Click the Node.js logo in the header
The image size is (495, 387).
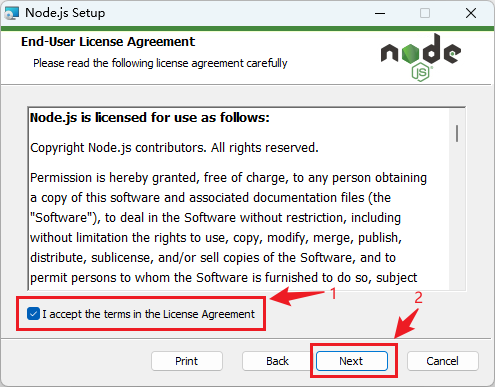click(x=421, y=57)
